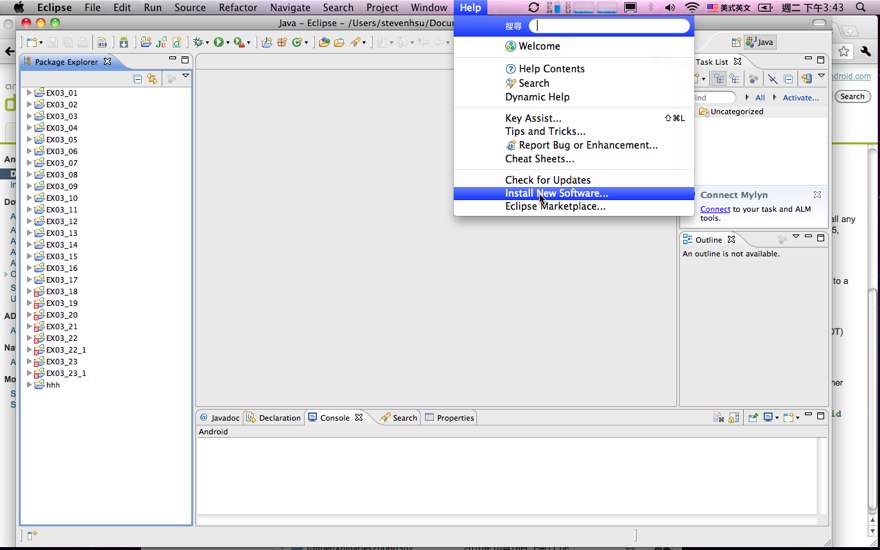
Task: Select the Java perspective button
Action: click(760, 42)
